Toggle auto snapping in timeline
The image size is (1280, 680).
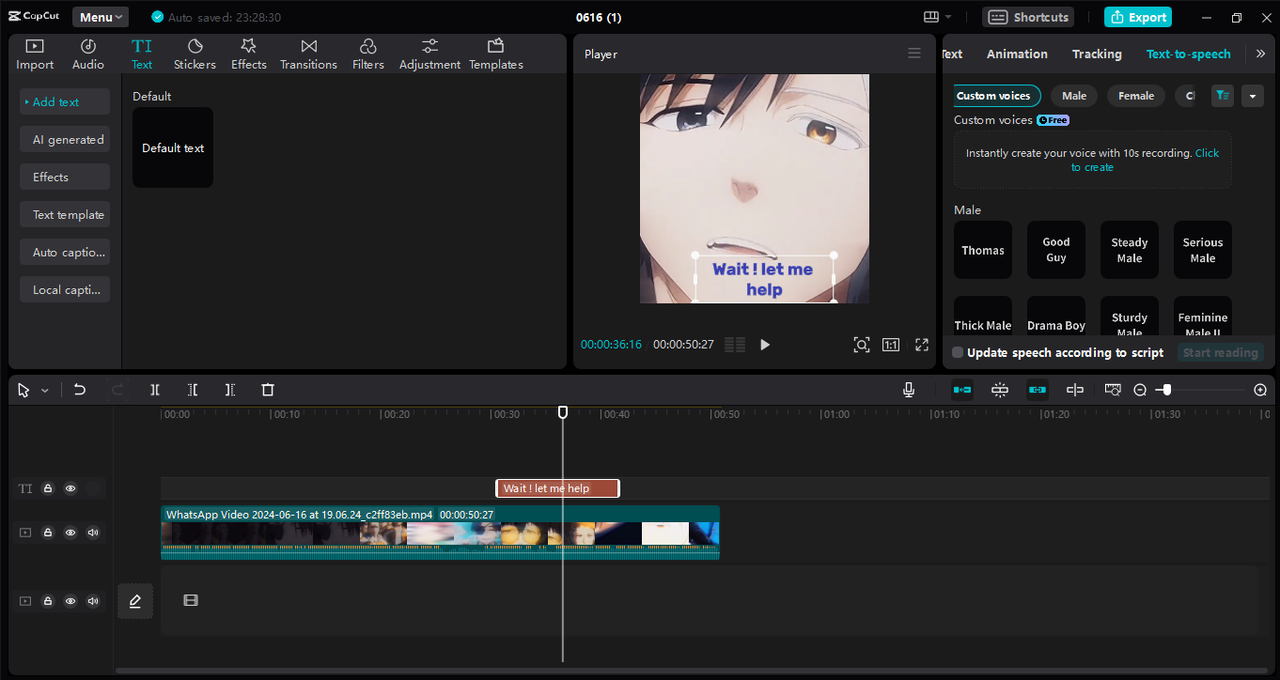pyautogui.click(x=1000, y=390)
